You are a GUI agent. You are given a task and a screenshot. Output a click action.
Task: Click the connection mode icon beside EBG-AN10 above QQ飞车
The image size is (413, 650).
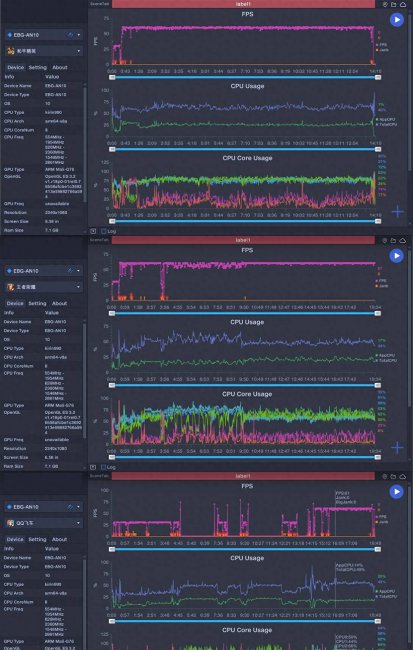coord(70,507)
